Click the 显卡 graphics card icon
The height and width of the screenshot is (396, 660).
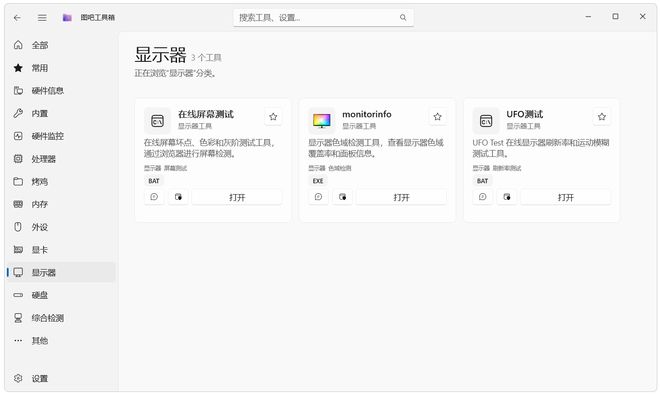[18, 250]
